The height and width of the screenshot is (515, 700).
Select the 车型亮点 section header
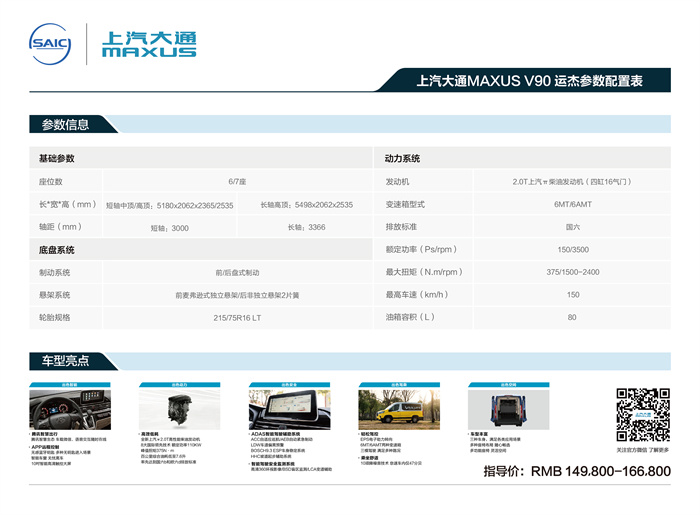click(x=65, y=360)
